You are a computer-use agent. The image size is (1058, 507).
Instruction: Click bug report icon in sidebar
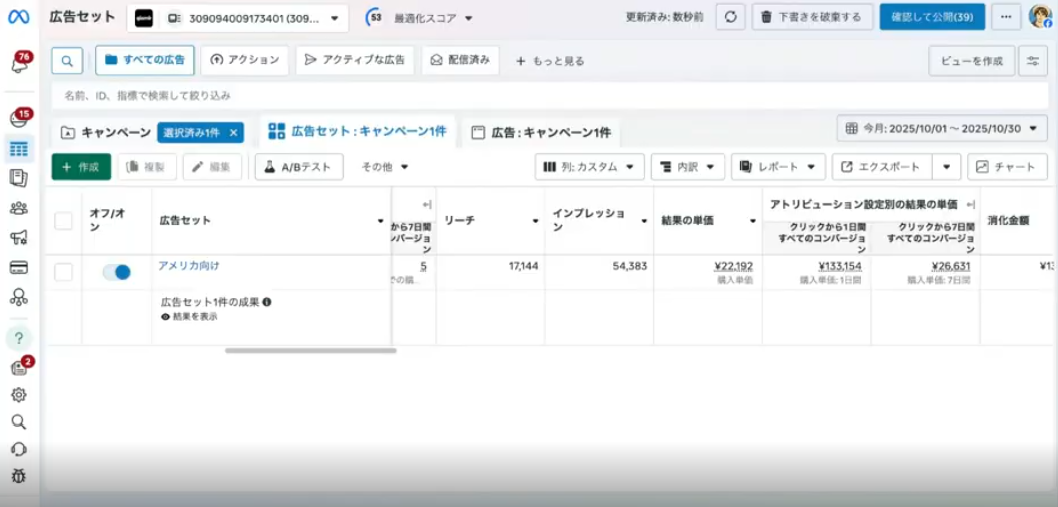point(19,477)
